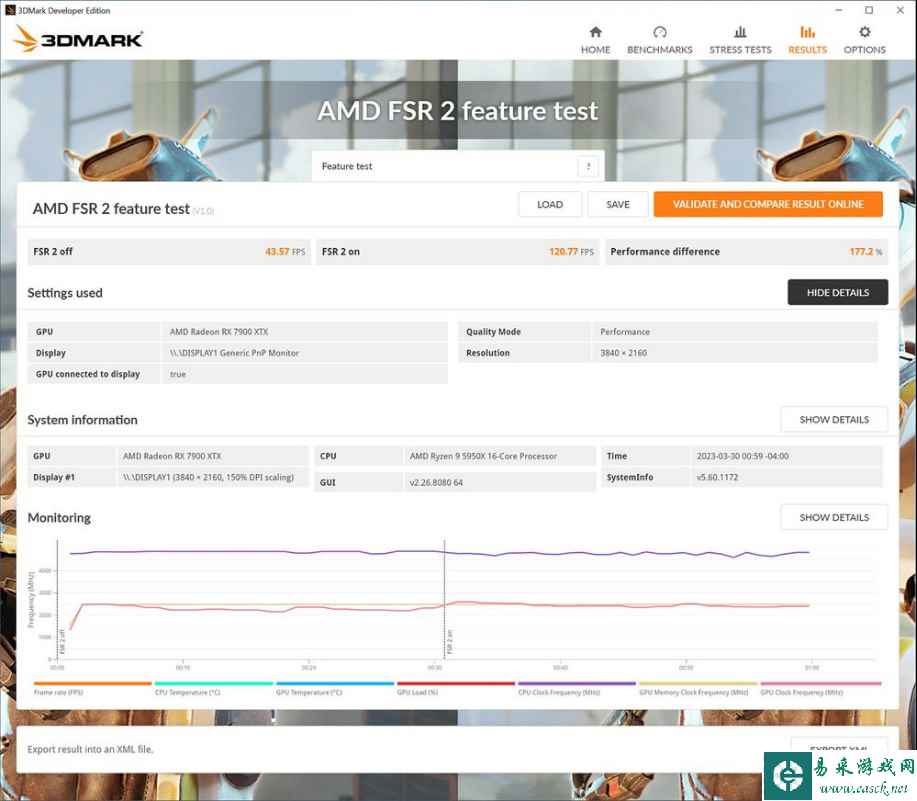This screenshot has height=801, width=917.
Task: Select the SystemInfo version v5.60.1172
Action: pos(717,478)
